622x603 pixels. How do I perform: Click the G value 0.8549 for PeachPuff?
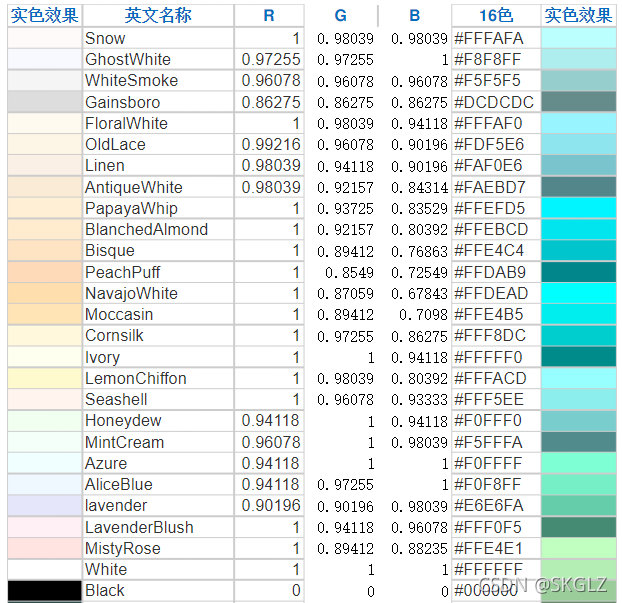coord(349,273)
